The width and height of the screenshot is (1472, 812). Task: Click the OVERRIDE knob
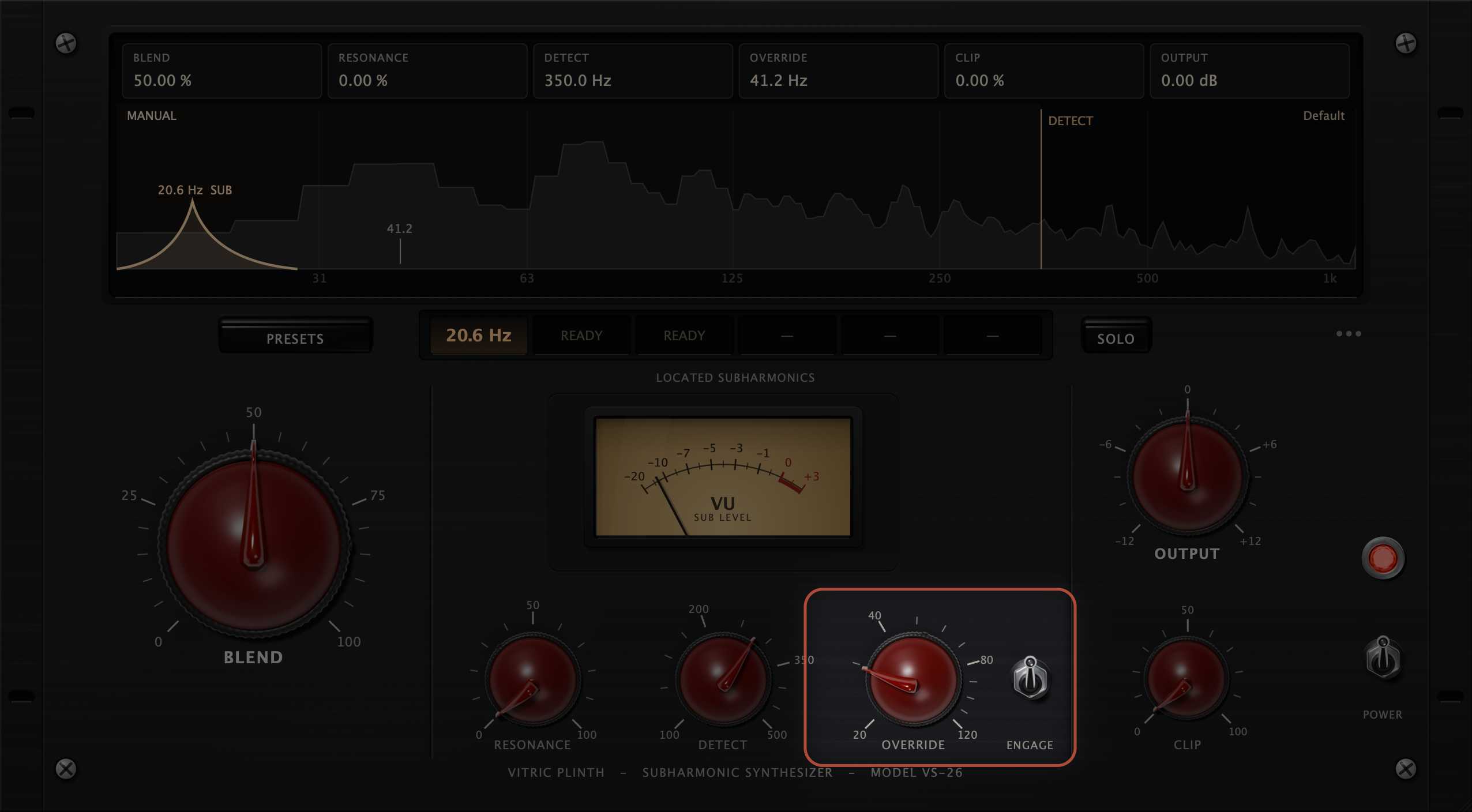tap(913, 679)
